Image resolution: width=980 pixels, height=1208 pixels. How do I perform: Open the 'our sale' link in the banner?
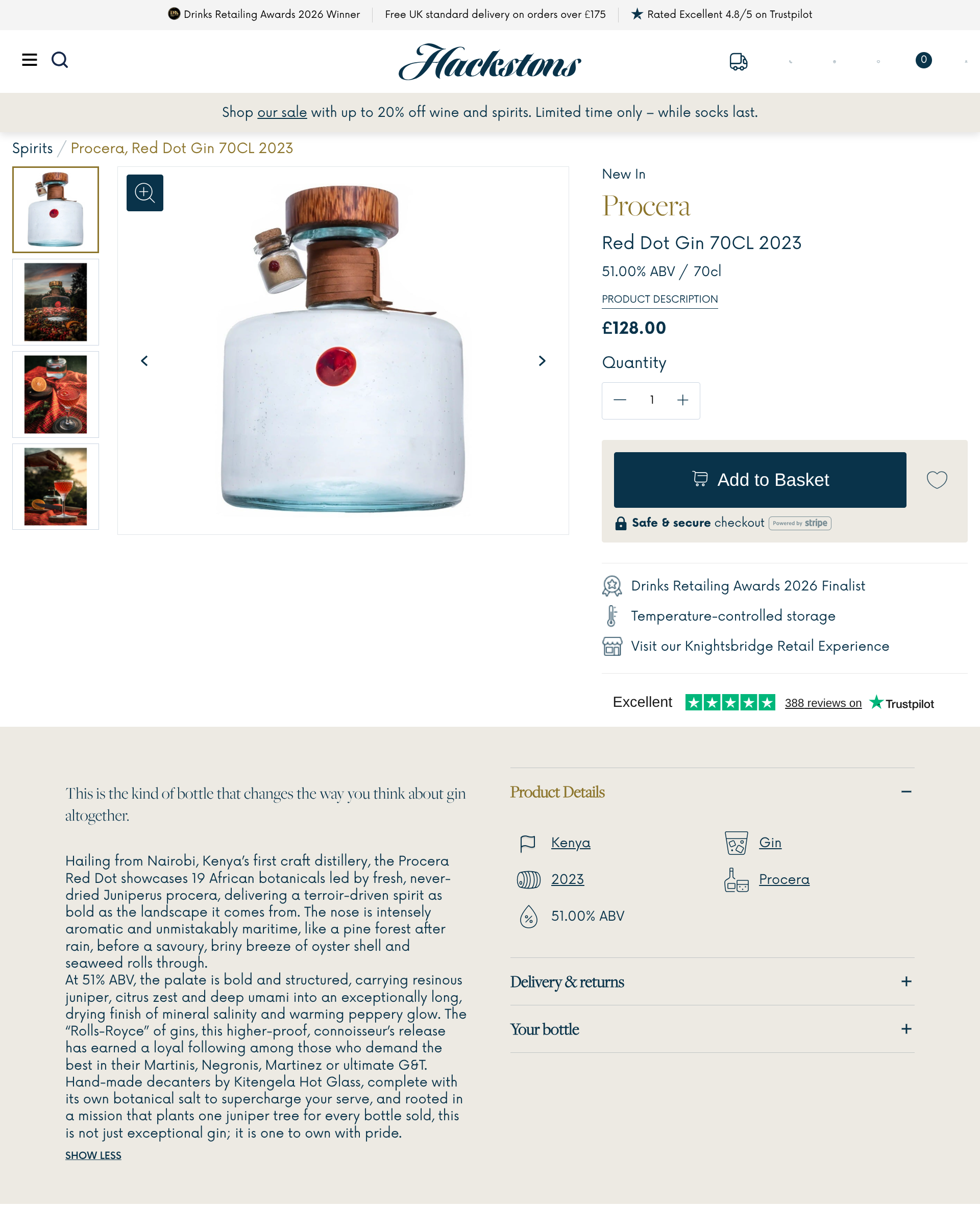coord(282,112)
